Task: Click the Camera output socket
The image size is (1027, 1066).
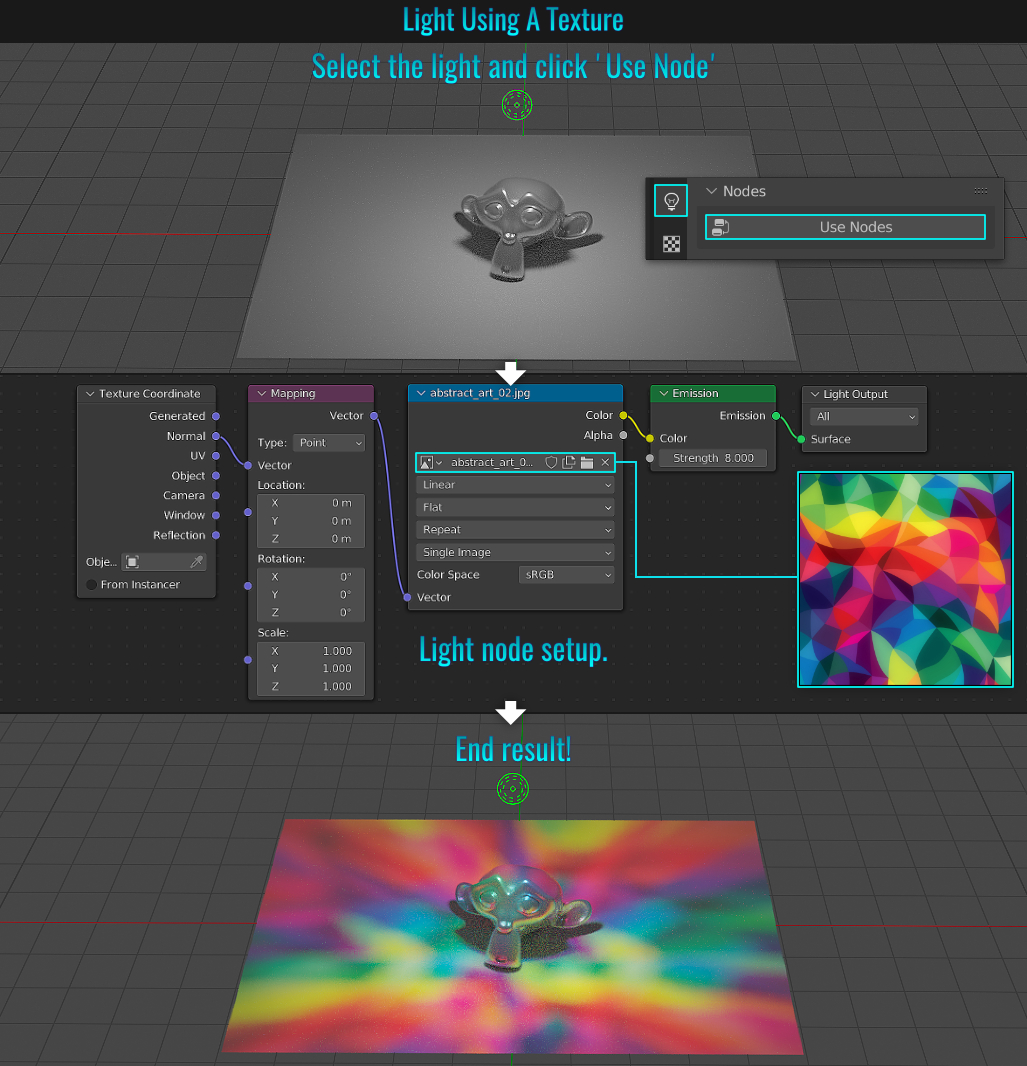Action: [215, 496]
